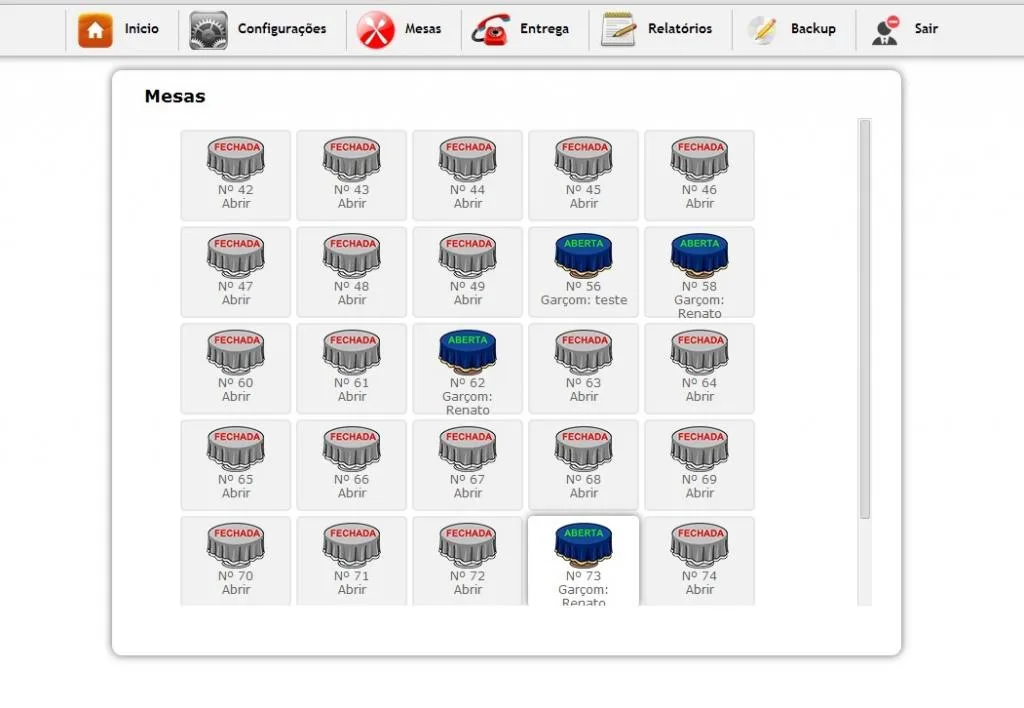Open the Configurações gear icon
1024x708 pixels.
(x=208, y=30)
